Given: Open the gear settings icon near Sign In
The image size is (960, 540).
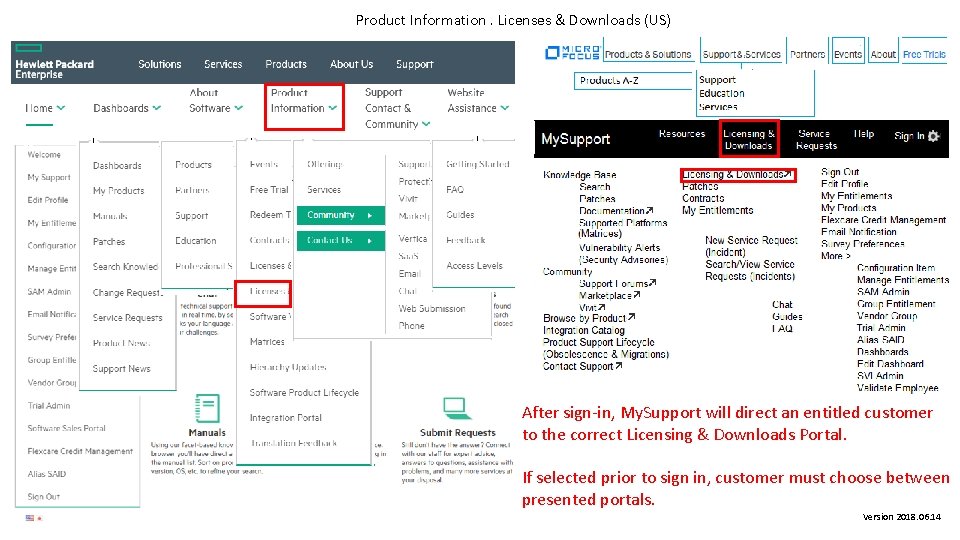Looking at the screenshot, I should (934, 136).
